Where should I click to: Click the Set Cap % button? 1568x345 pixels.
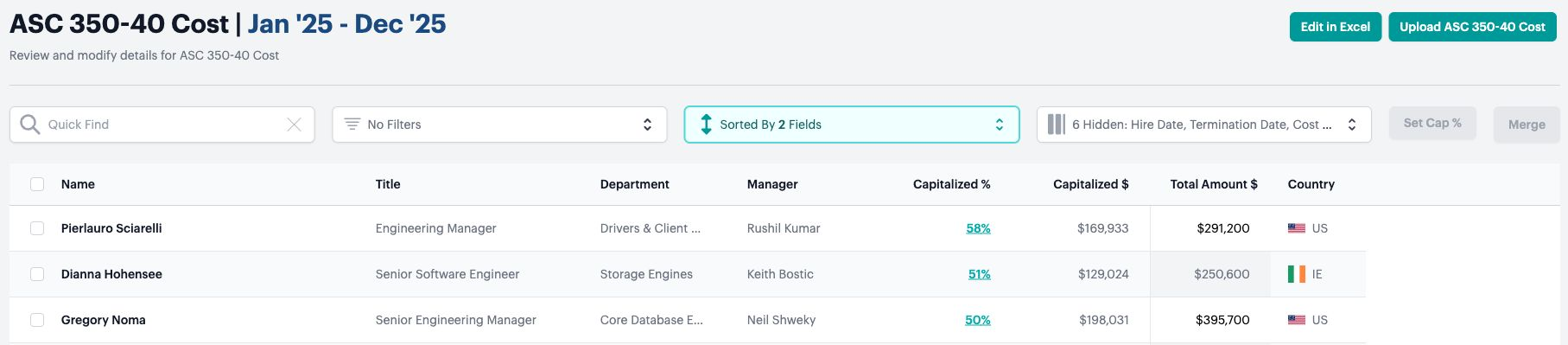point(1432,124)
